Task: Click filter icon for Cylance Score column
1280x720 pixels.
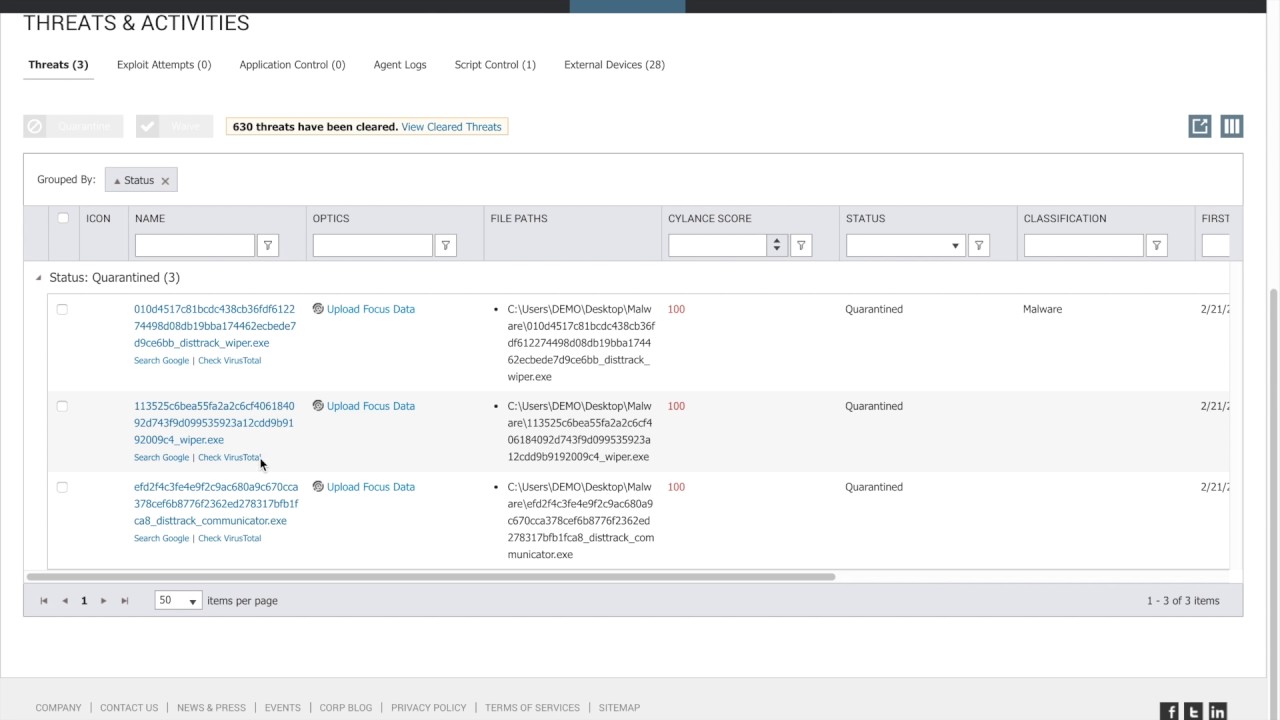Action: coord(801,245)
